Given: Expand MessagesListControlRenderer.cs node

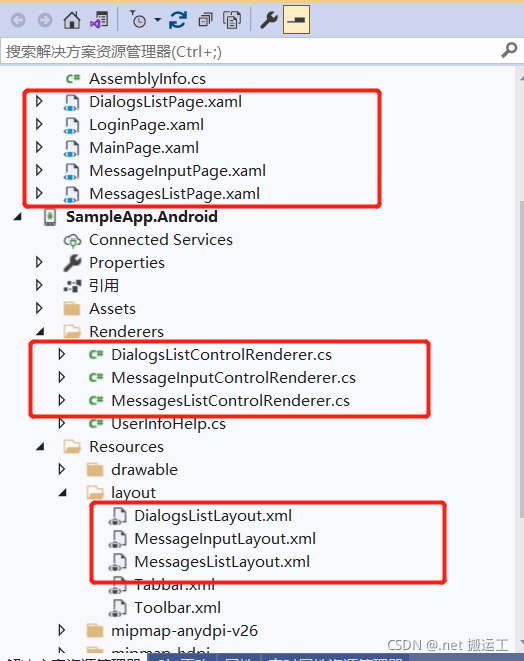Looking at the screenshot, I should click(x=62, y=400).
